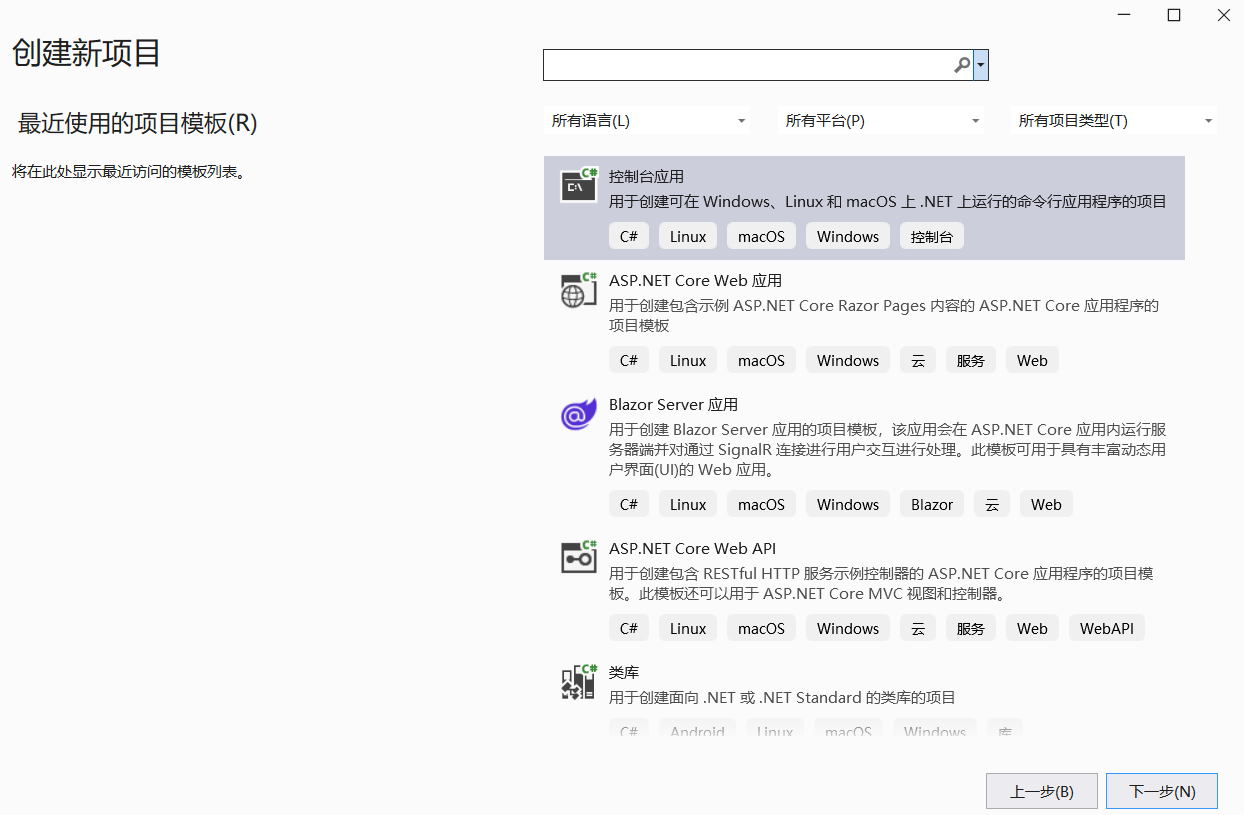Viewport: 1244px width, 815px height.
Task: Click the 云 tag on ASP.NET Core Web 应用
Action: 918,360
